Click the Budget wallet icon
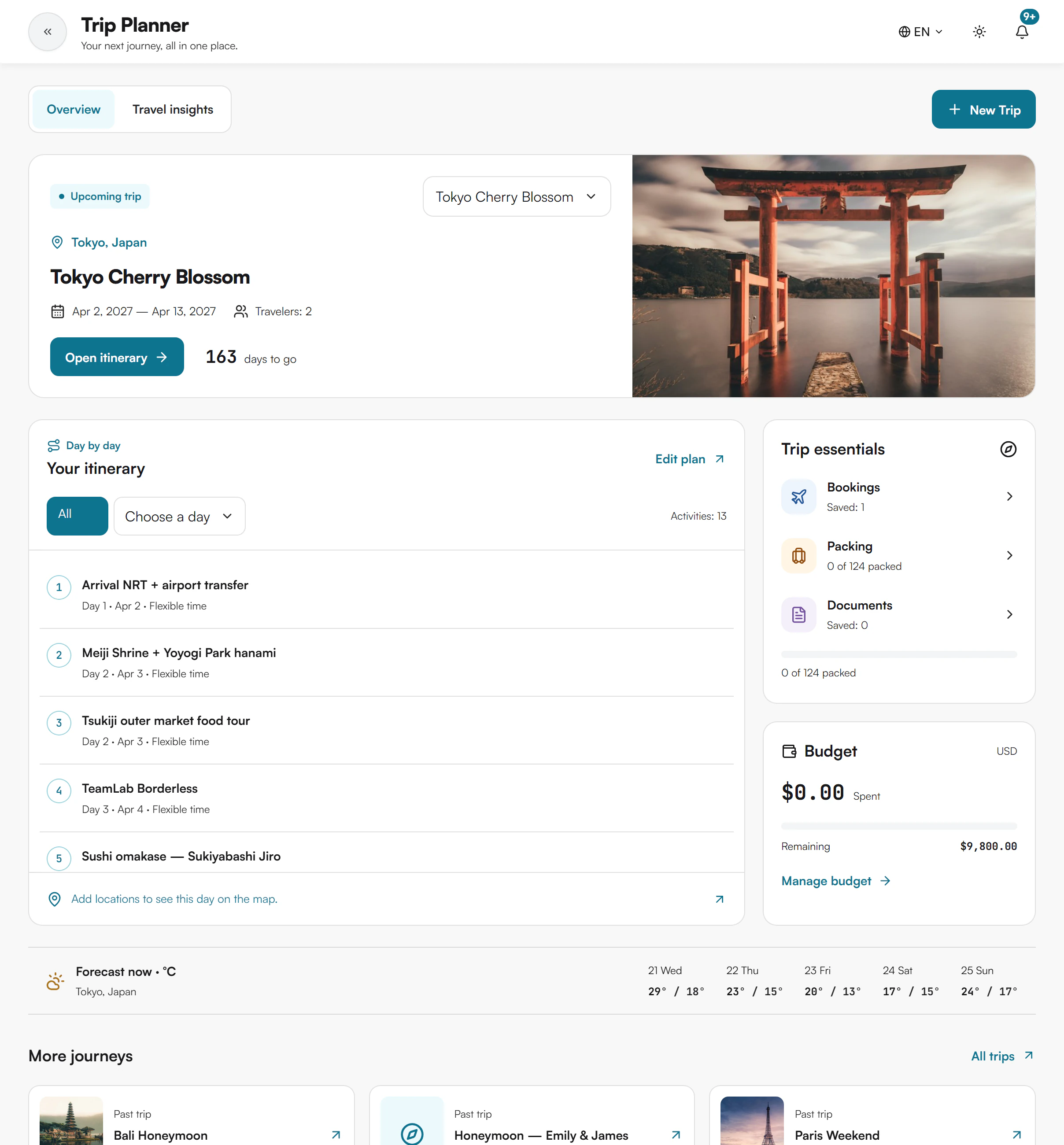The width and height of the screenshot is (1064, 1145). [x=789, y=751]
